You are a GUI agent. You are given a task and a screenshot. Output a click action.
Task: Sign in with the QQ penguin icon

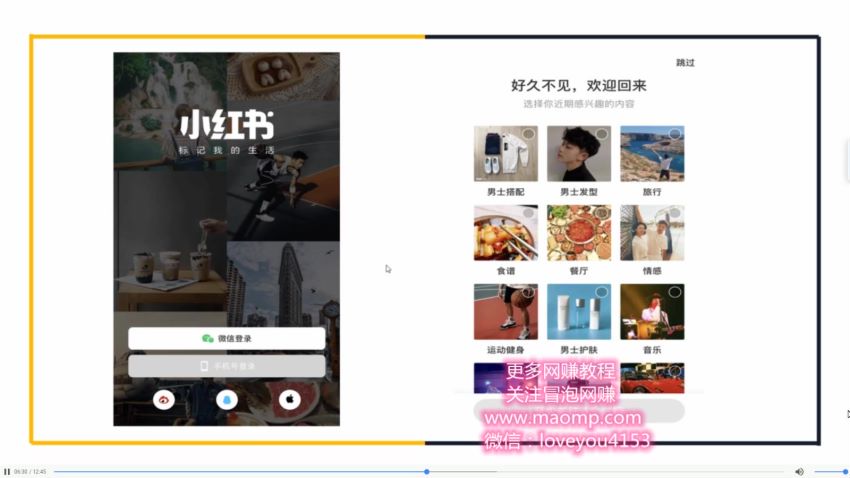point(227,400)
